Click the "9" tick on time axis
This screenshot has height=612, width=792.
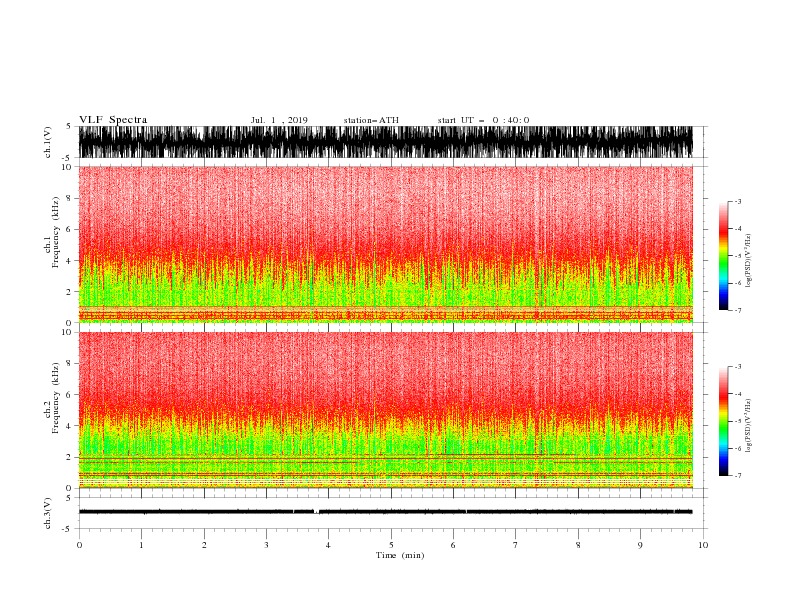point(640,545)
